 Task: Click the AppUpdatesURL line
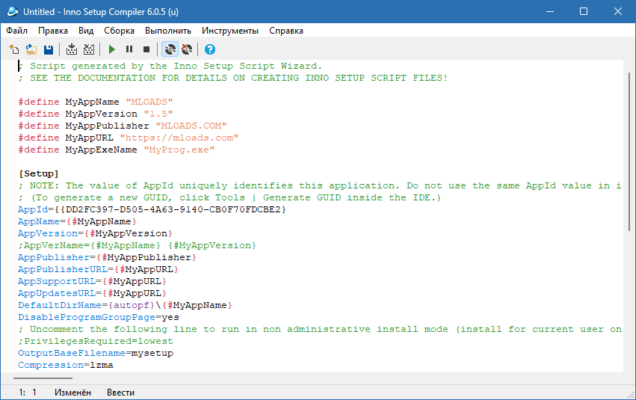(x=92, y=293)
